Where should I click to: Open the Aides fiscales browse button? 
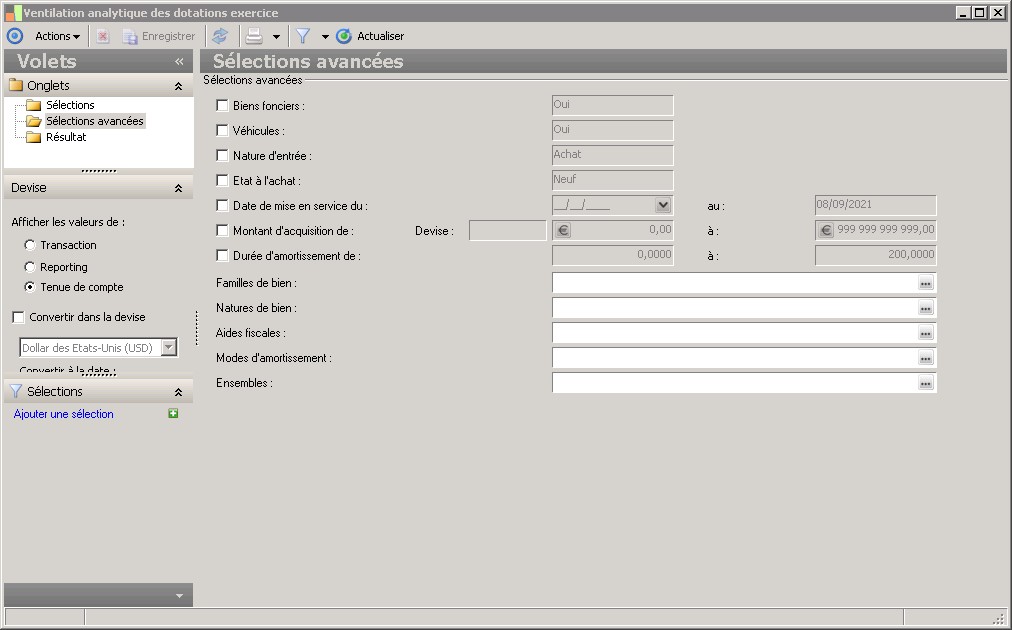coord(926,334)
